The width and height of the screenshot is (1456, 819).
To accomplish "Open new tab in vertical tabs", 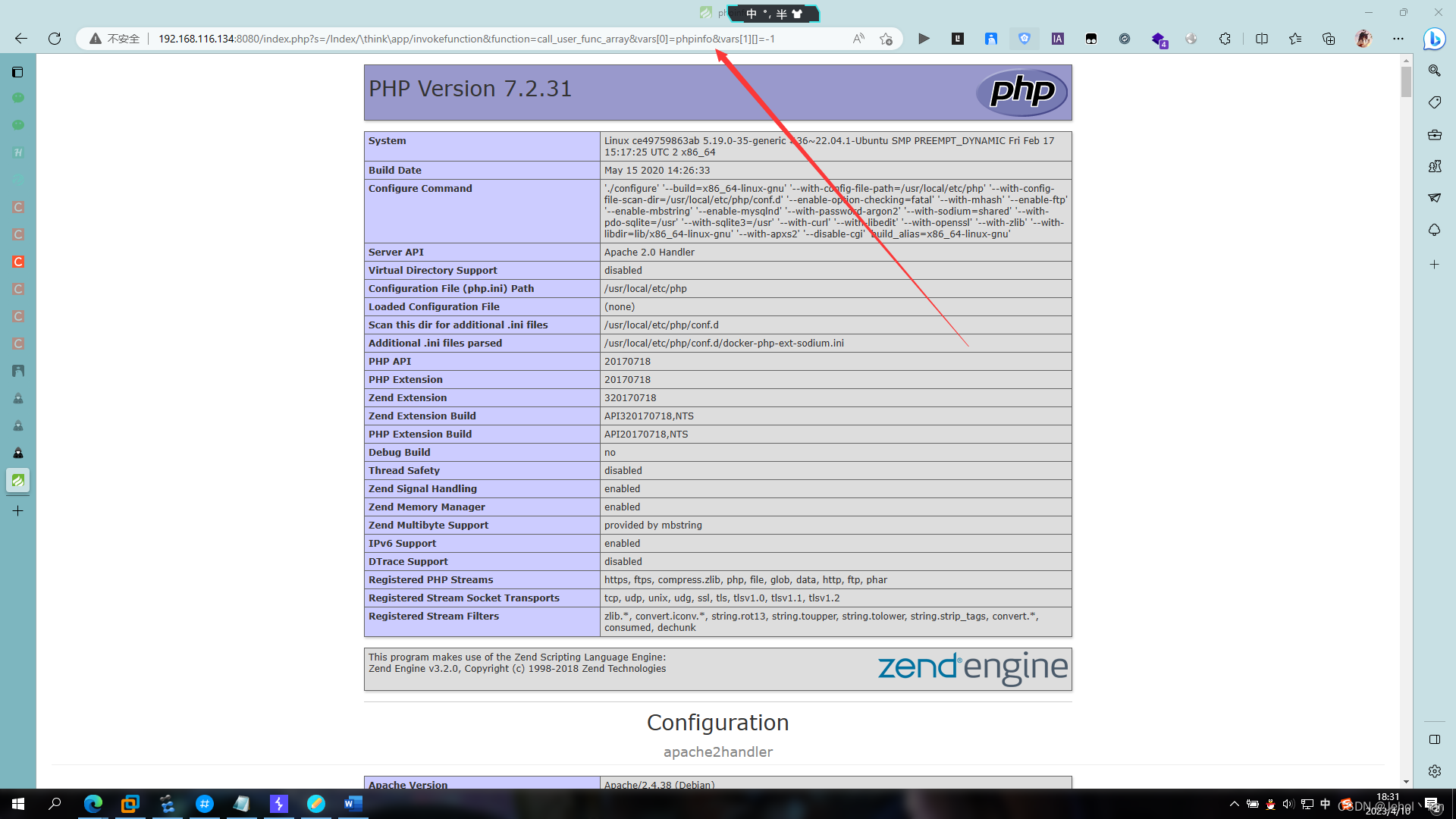I will coord(17,511).
